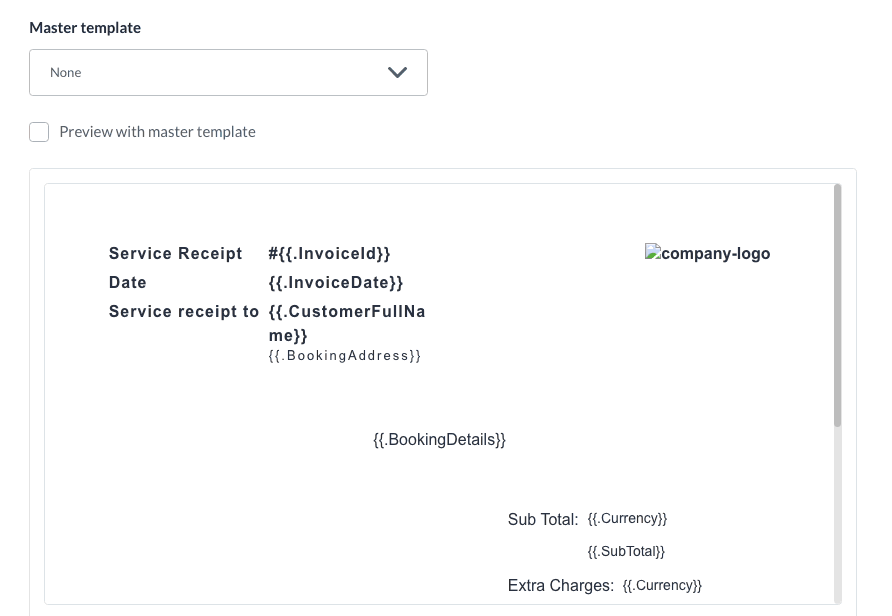This screenshot has height=616, width=892.
Task: Enable the Preview with master template checkbox
Action: [39, 132]
